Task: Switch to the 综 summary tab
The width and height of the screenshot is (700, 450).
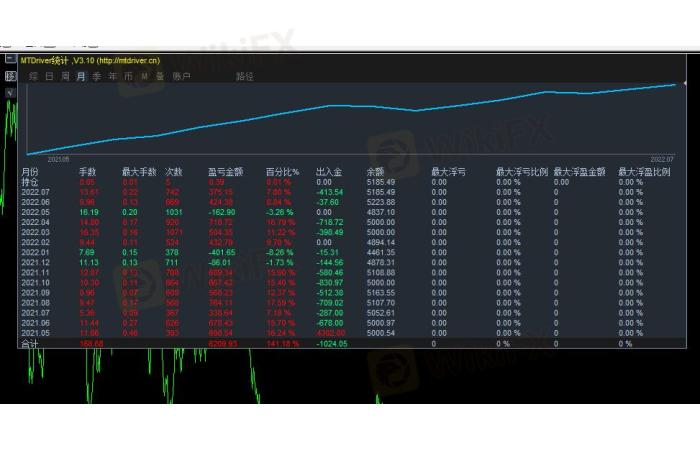Action: (34, 76)
